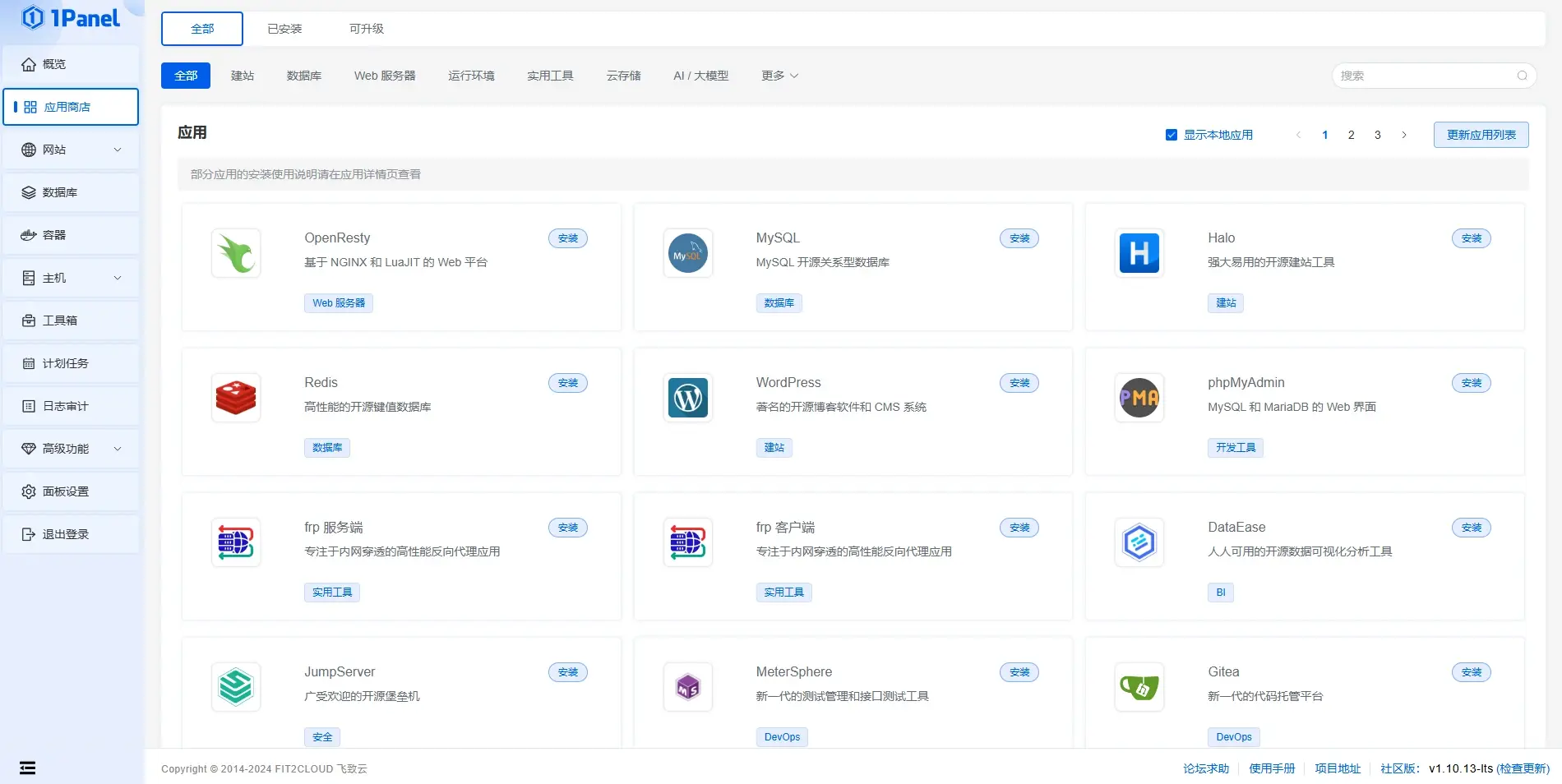
Task: Filter apps by 云存储 category
Action: (623, 76)
